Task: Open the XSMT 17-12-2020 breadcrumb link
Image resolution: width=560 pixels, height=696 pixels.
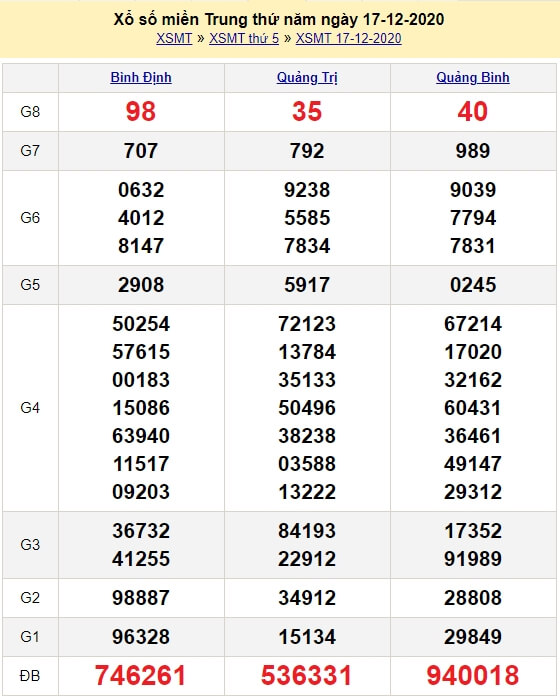Action: (x=348, y=39)
